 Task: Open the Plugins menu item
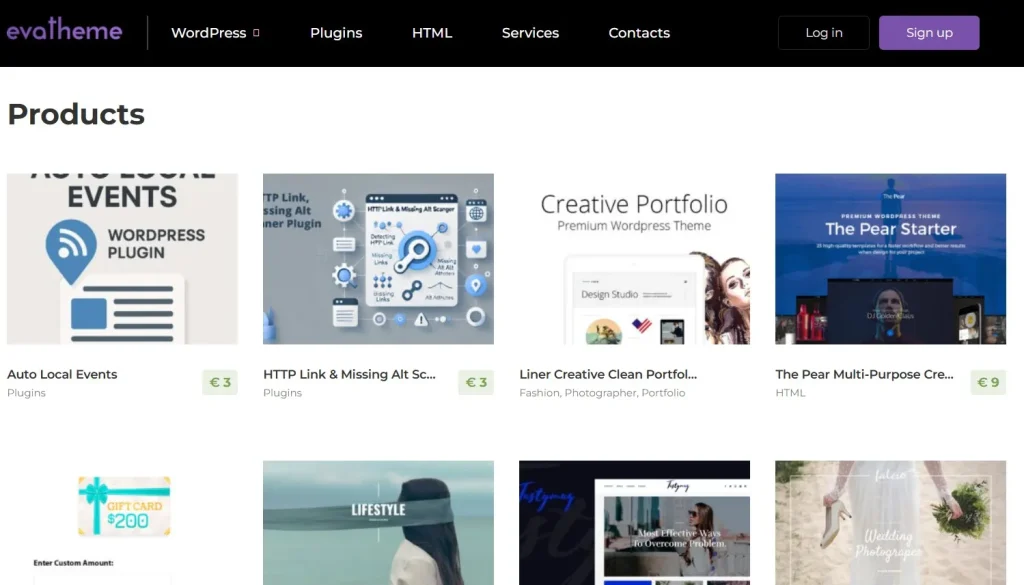pos(336,33)
